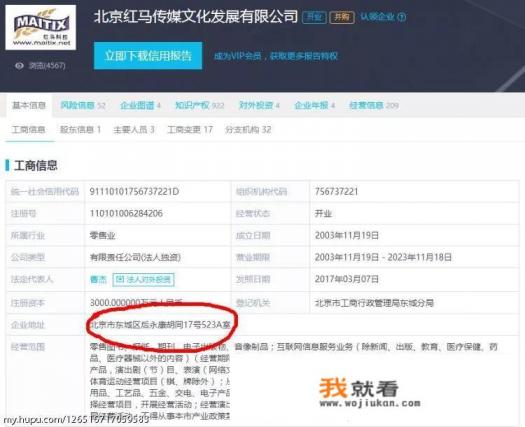Select the 主要人员 3 sub-tab

click(134, 130)
